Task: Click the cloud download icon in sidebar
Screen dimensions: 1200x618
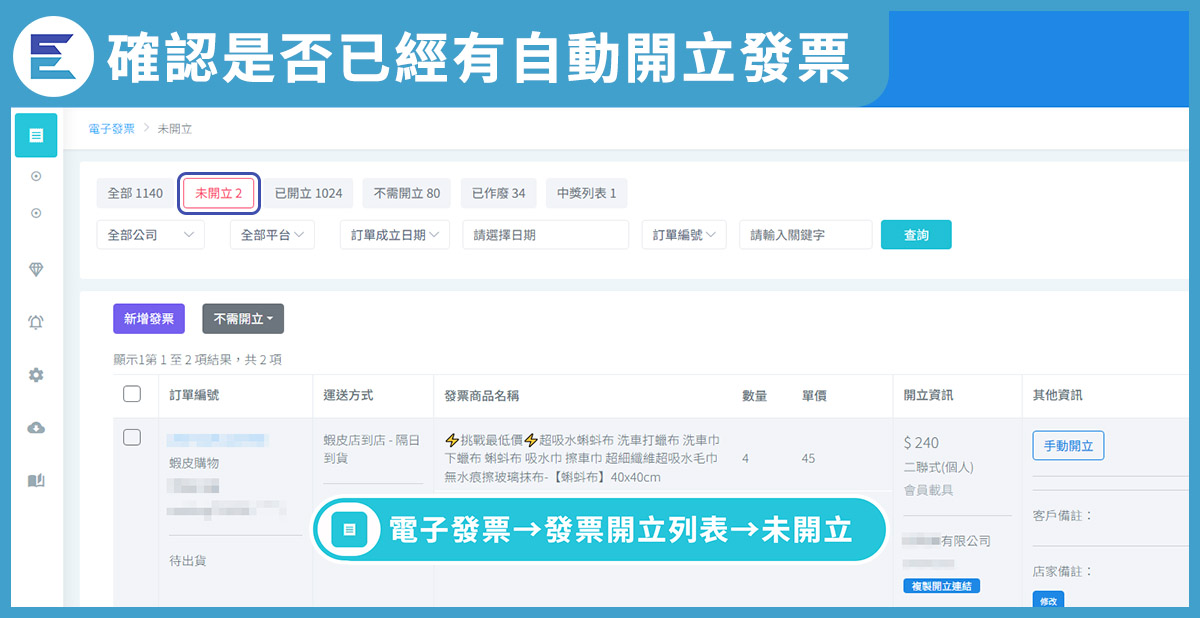Action: click(36, 428)
